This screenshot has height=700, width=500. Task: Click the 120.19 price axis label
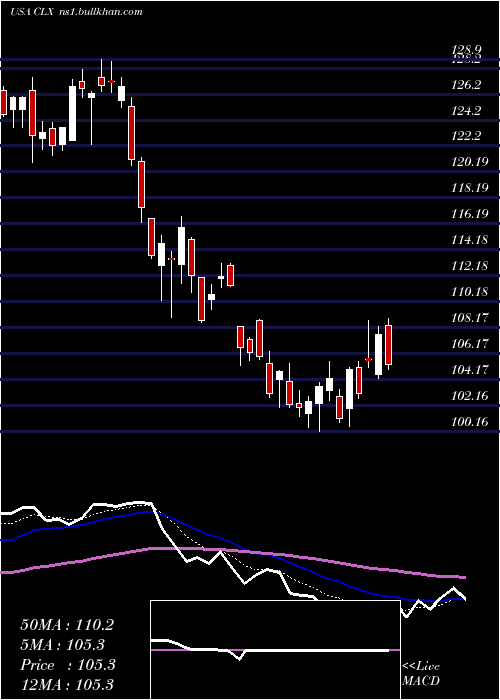468,162
